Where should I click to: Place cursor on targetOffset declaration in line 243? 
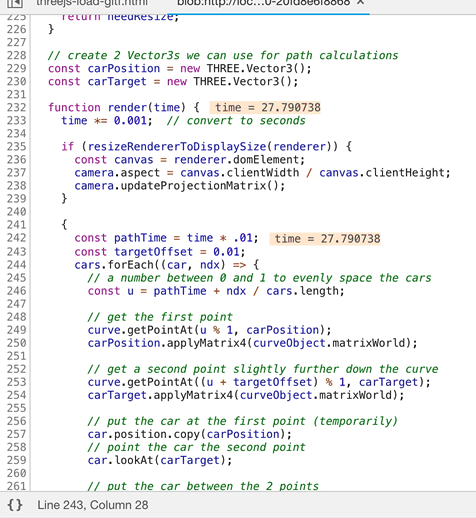coord(153,252)
